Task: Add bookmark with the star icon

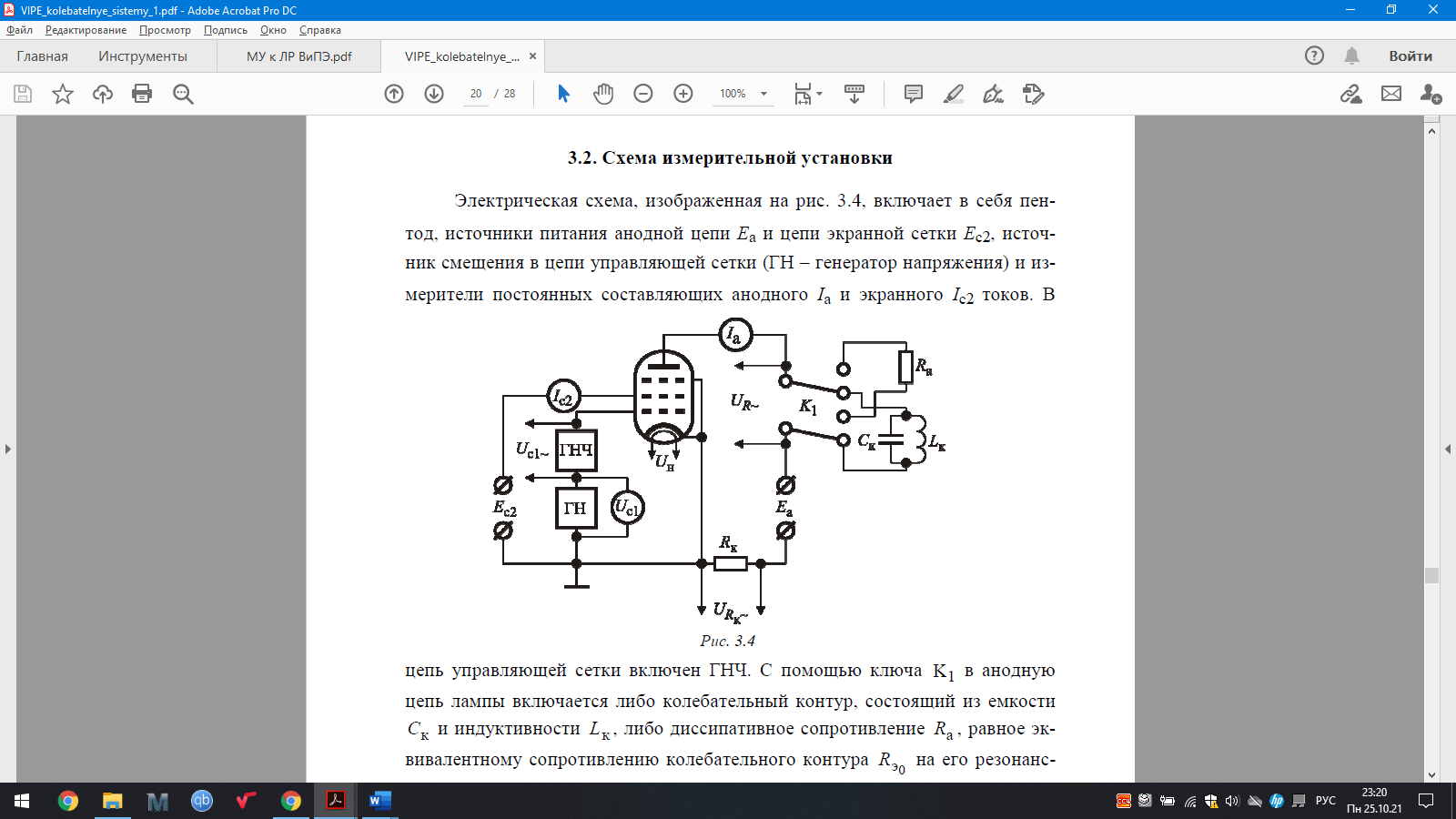Action: pos(63,94)
